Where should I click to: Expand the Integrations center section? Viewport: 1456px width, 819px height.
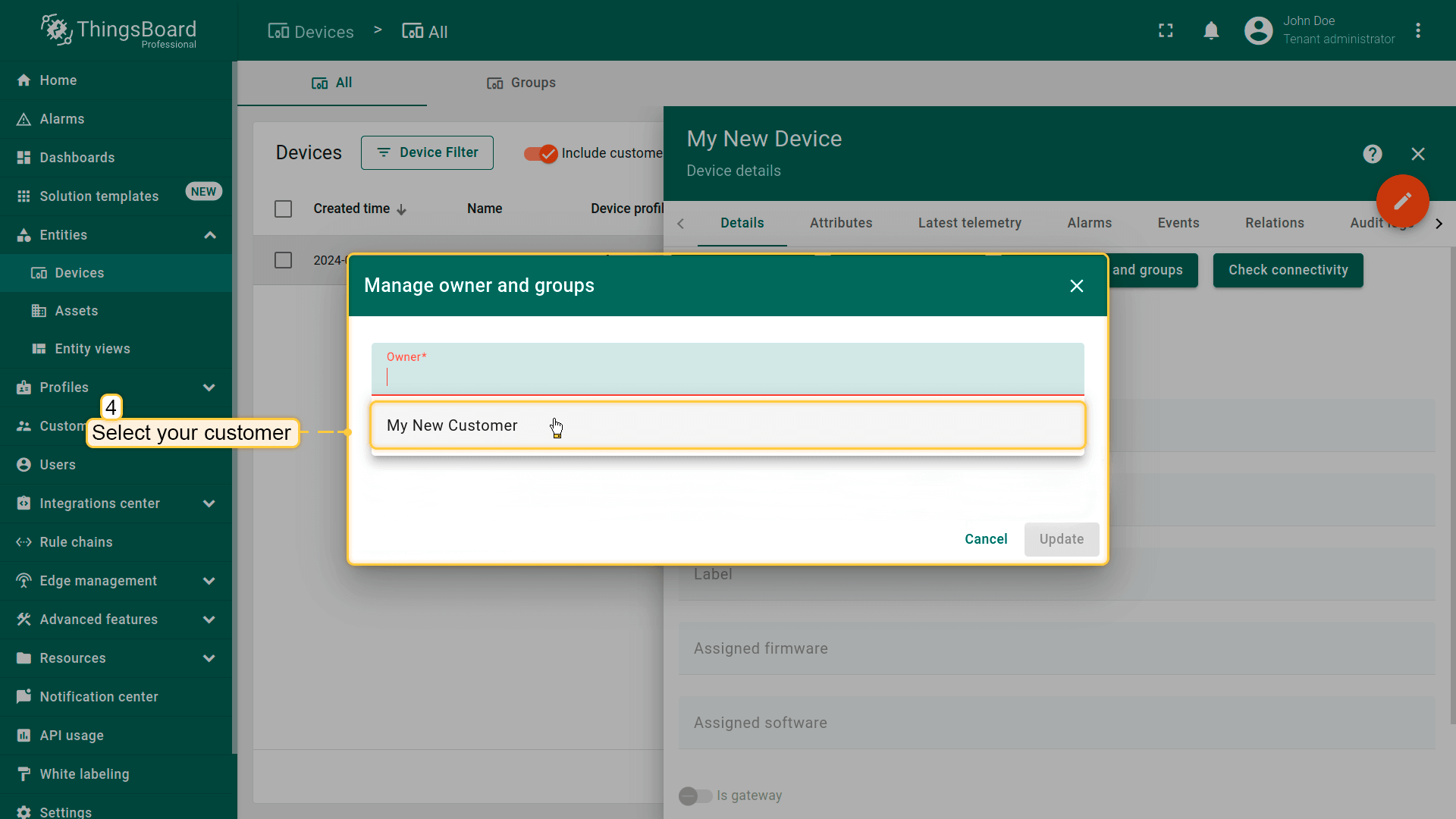coord(209,504)
